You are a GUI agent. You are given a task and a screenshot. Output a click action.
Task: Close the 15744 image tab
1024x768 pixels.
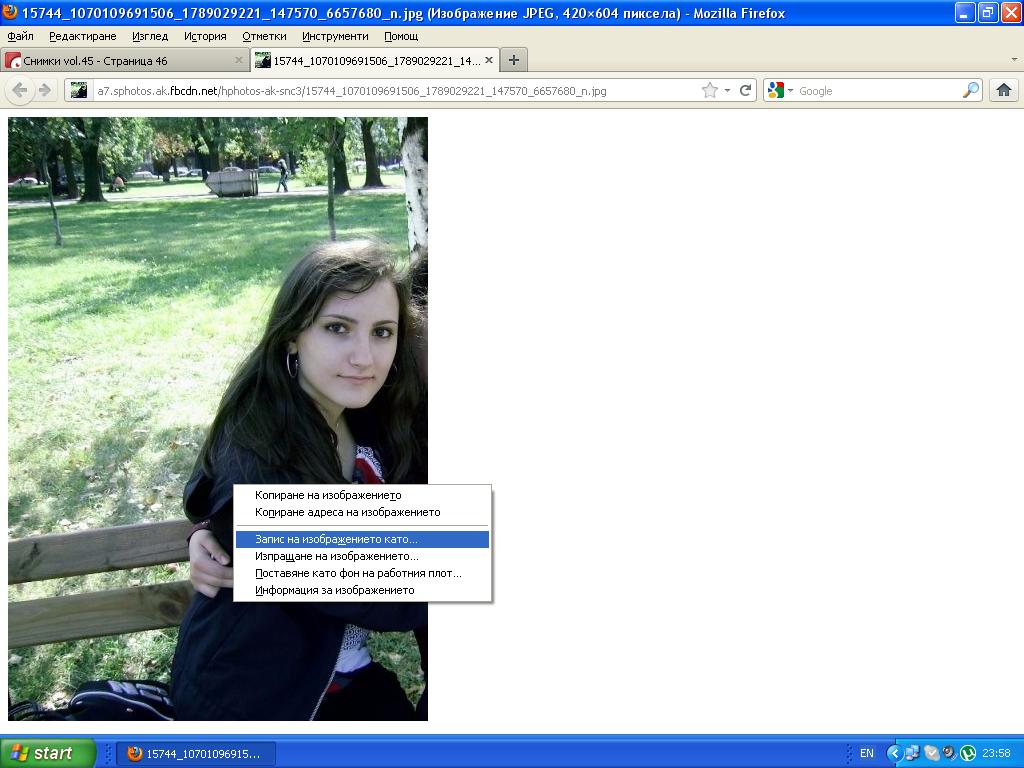coord(488,60)
